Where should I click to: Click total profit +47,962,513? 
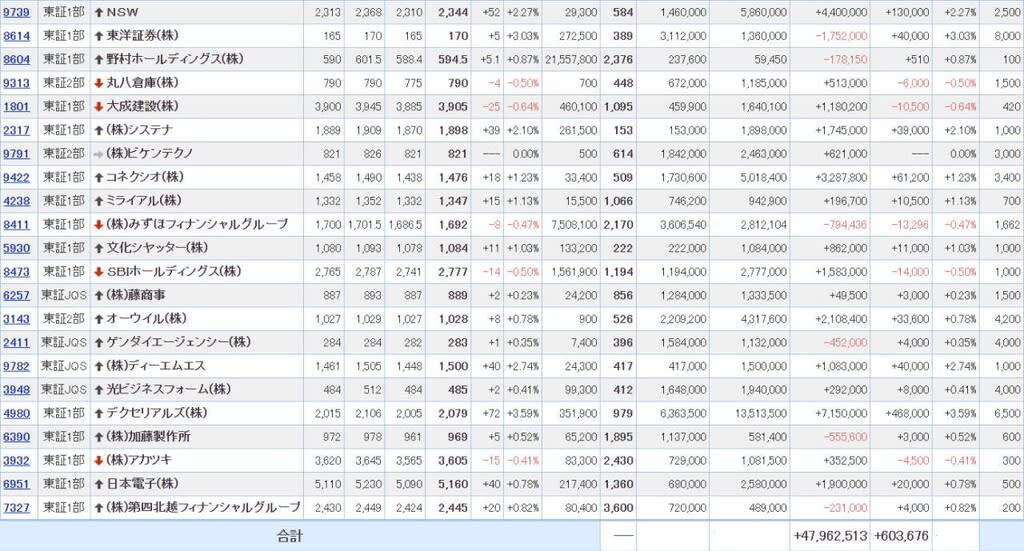click(830, 536)
